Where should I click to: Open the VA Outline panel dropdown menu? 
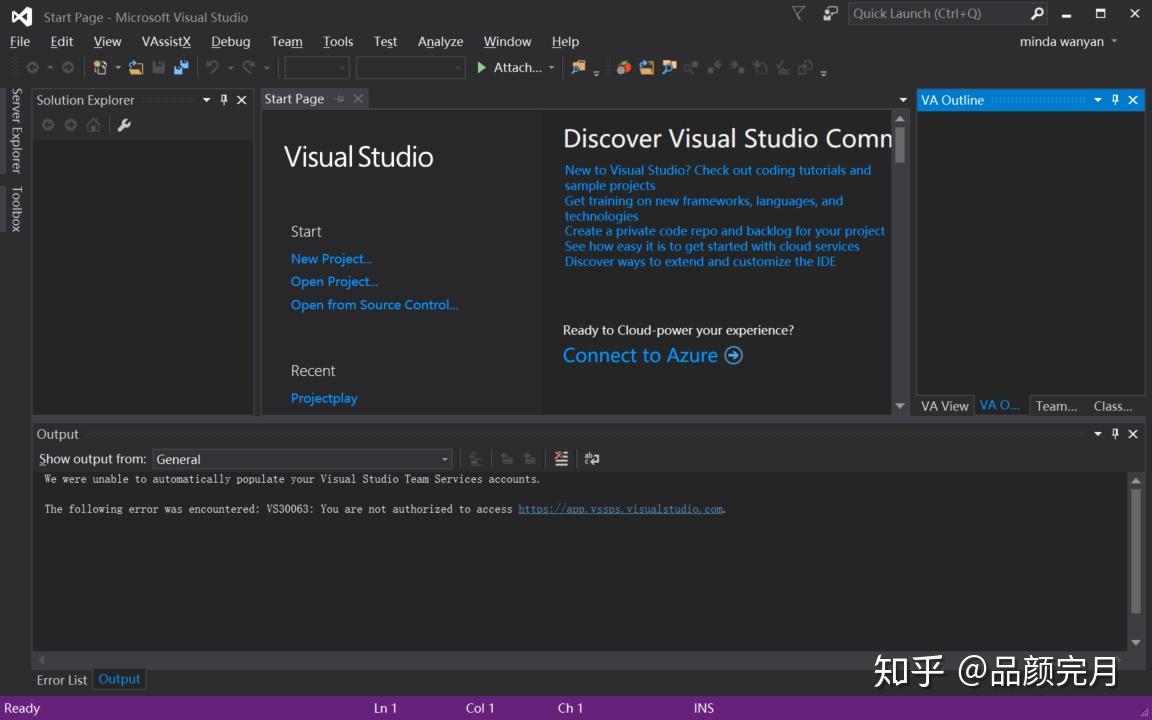1098,100
